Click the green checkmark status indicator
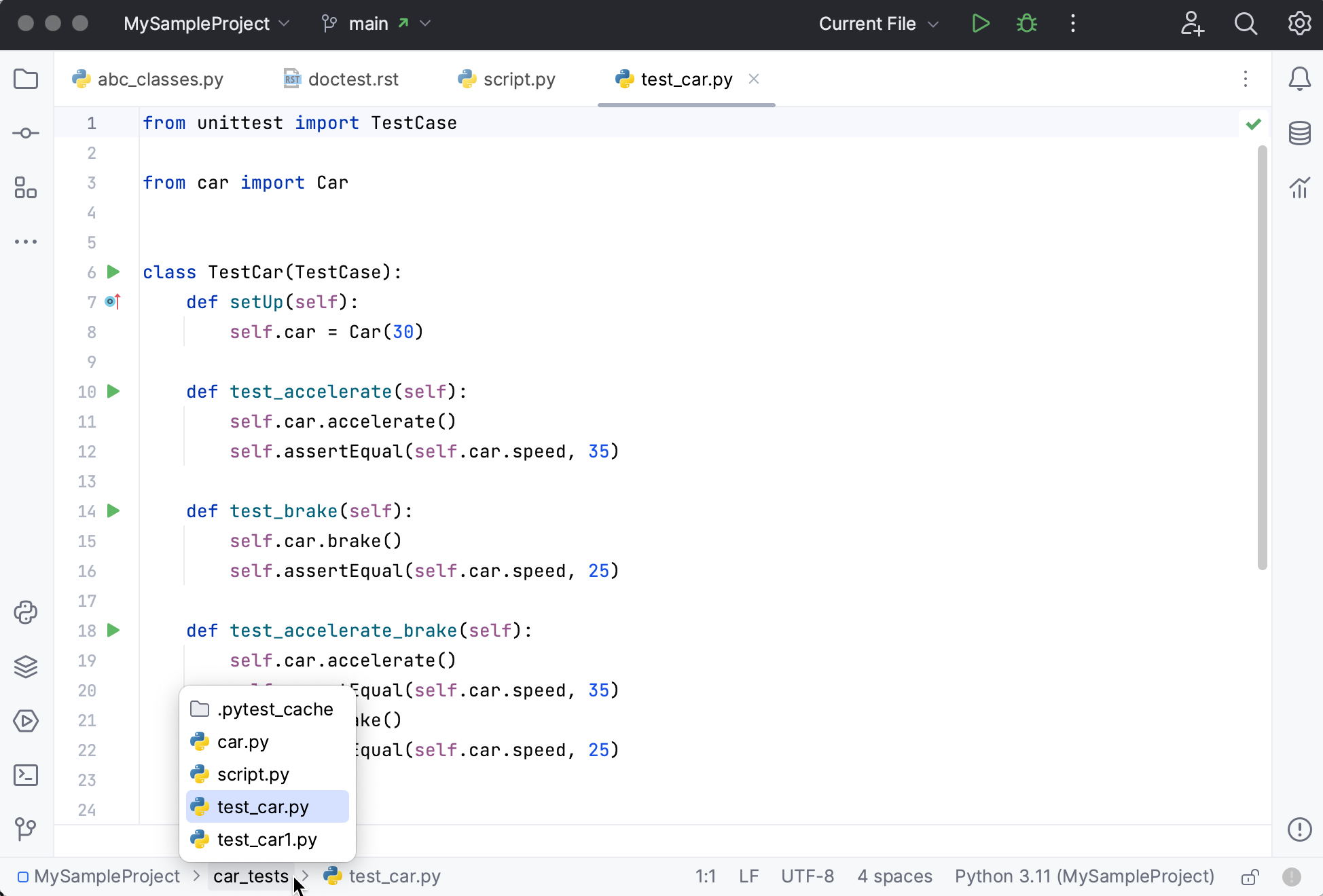This screenshot has width=1323, height=896. point(1253,124)
